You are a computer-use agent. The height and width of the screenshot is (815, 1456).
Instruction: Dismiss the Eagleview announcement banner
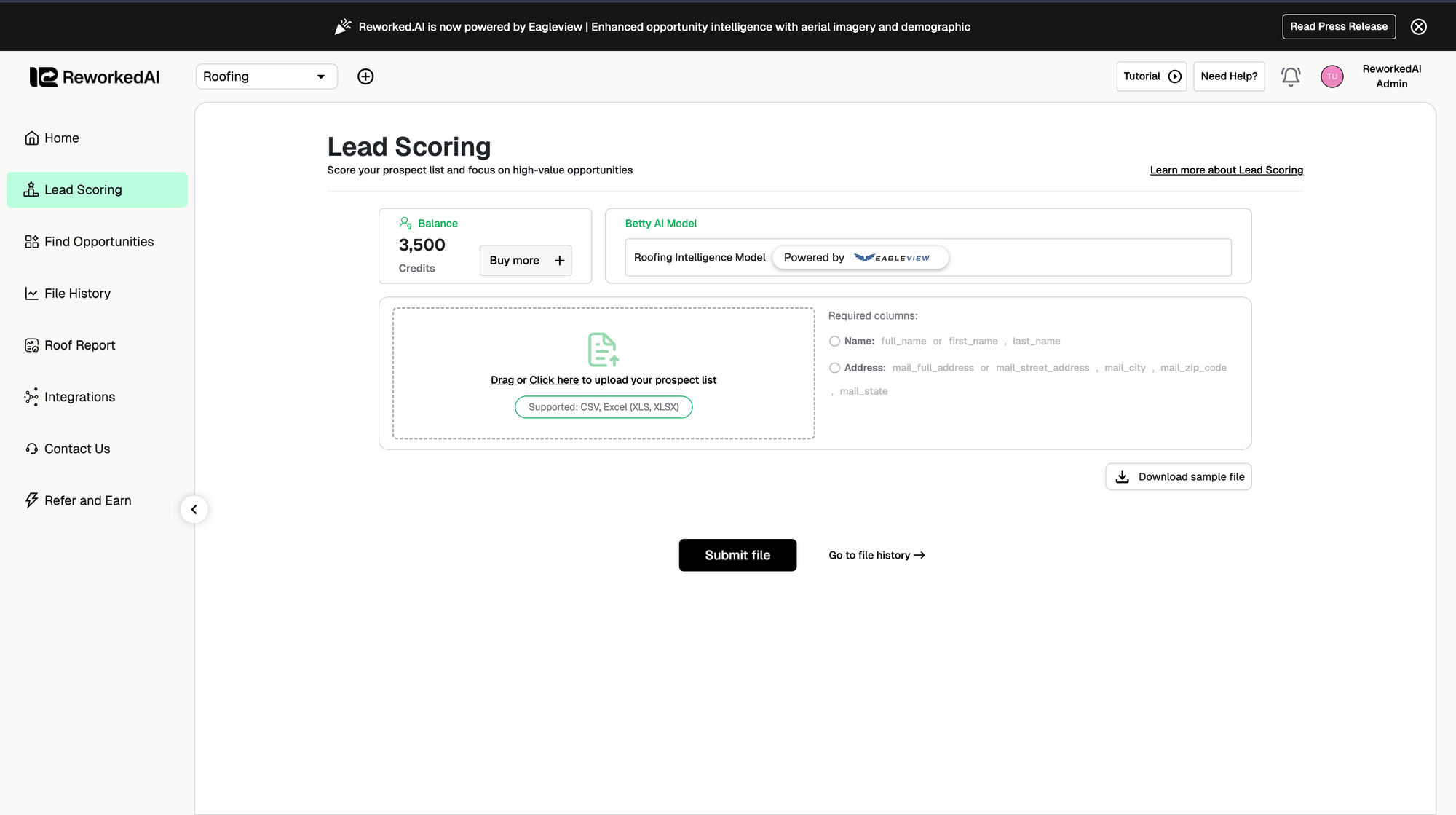point(1418,27)
